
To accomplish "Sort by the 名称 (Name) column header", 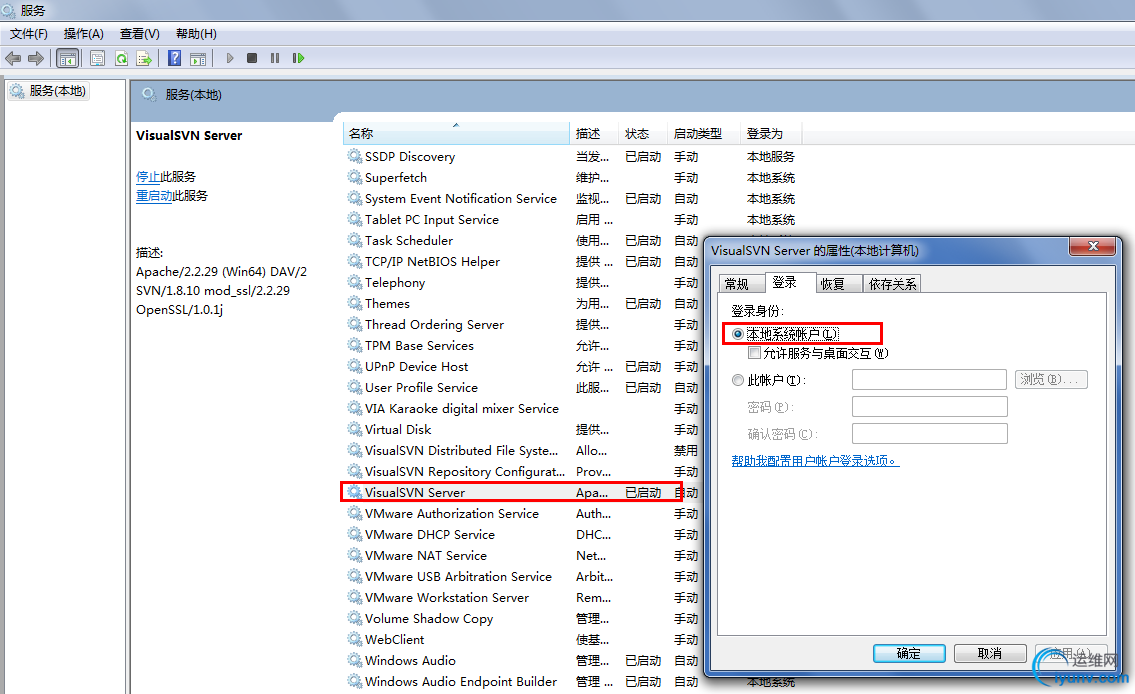I will pos(456,133).
